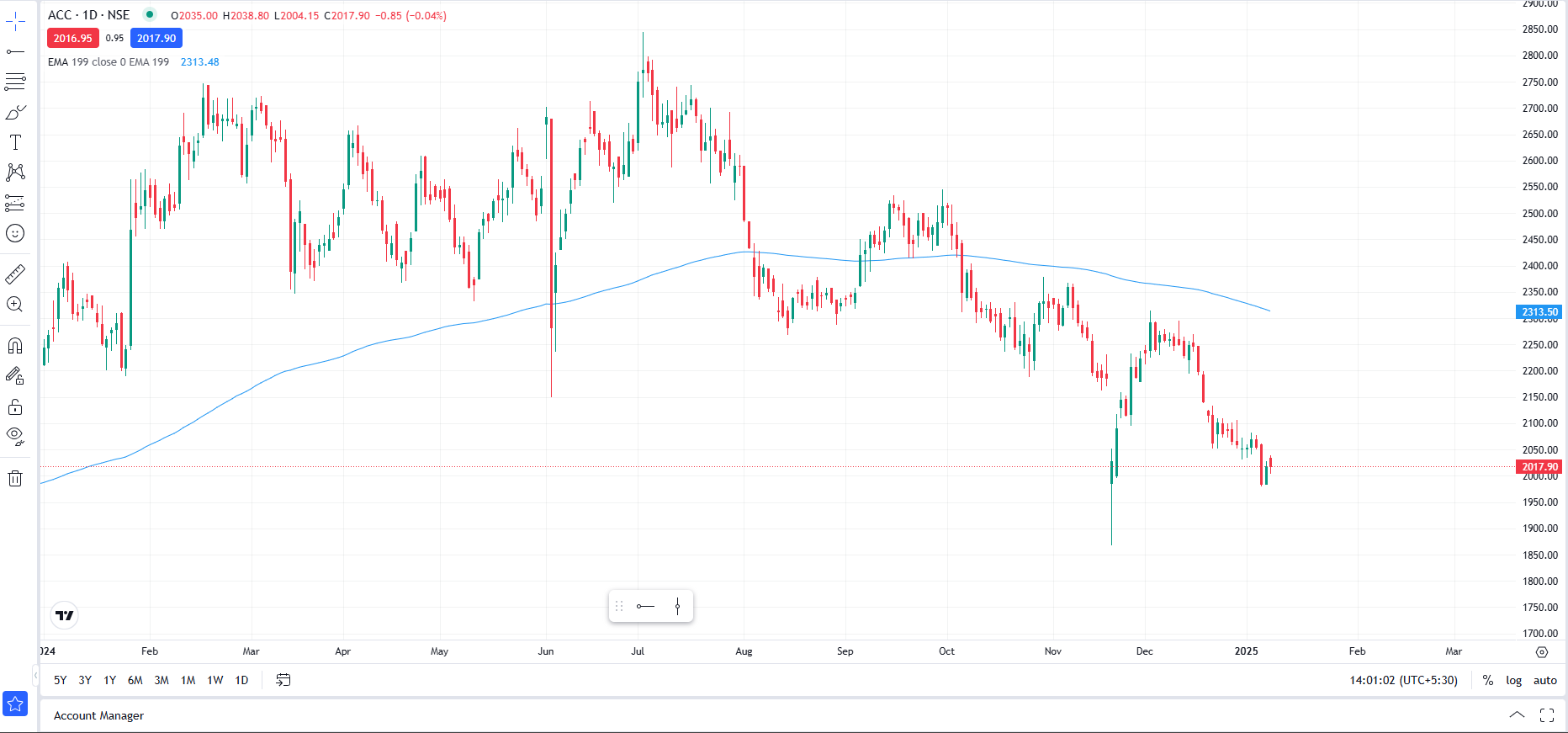Select the 1Y date range
This screenshot has height=733, width=1568.
(x=109, y=680)
